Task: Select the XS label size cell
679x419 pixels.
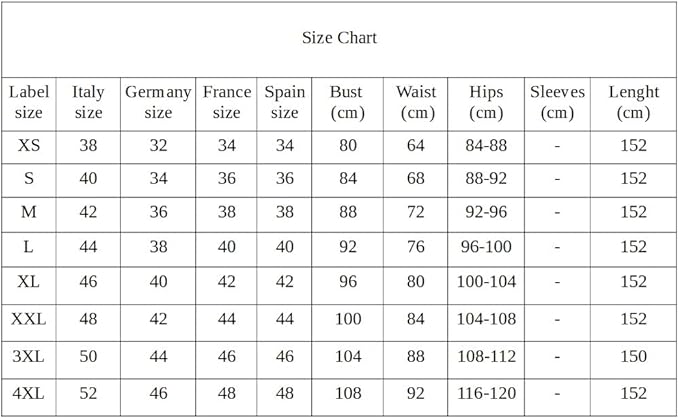Action: [x=29, y=146]
